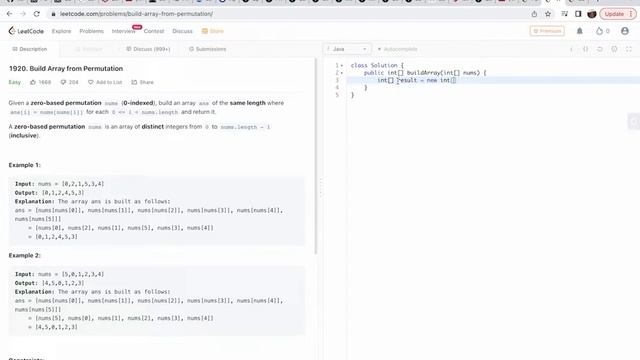The width and height of the screenshot is (640, 360).
Task: Click the comment count icon showing 204
Action: 63,82
